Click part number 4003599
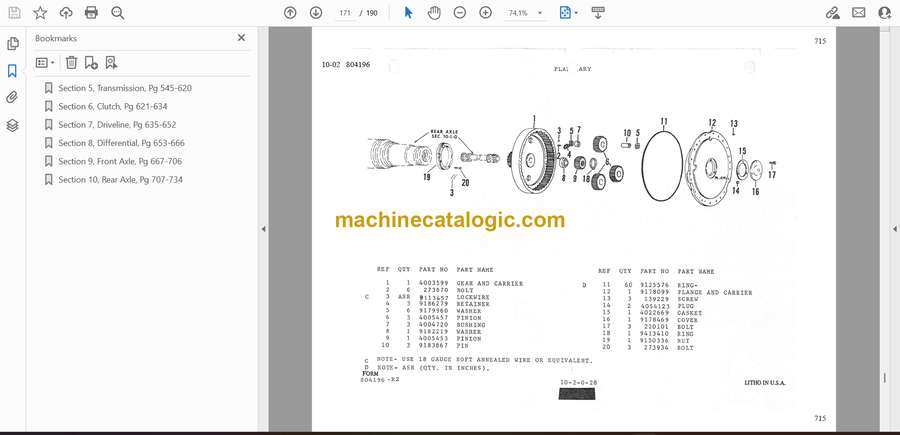 tap(431, 283)
